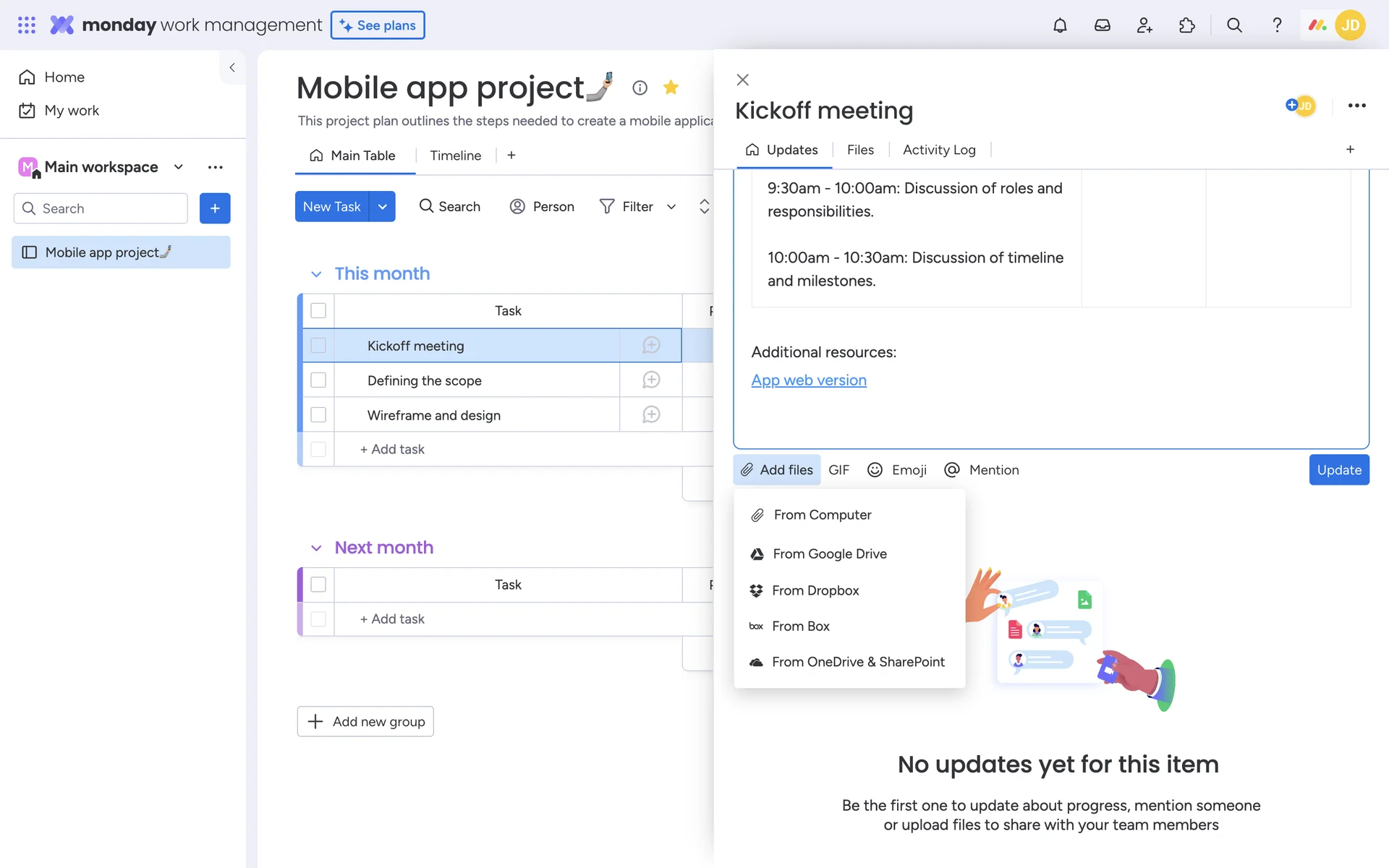This screenshot has width=1389, height=868.
Task: Open board info icon next to title
Action: [640, 88]
